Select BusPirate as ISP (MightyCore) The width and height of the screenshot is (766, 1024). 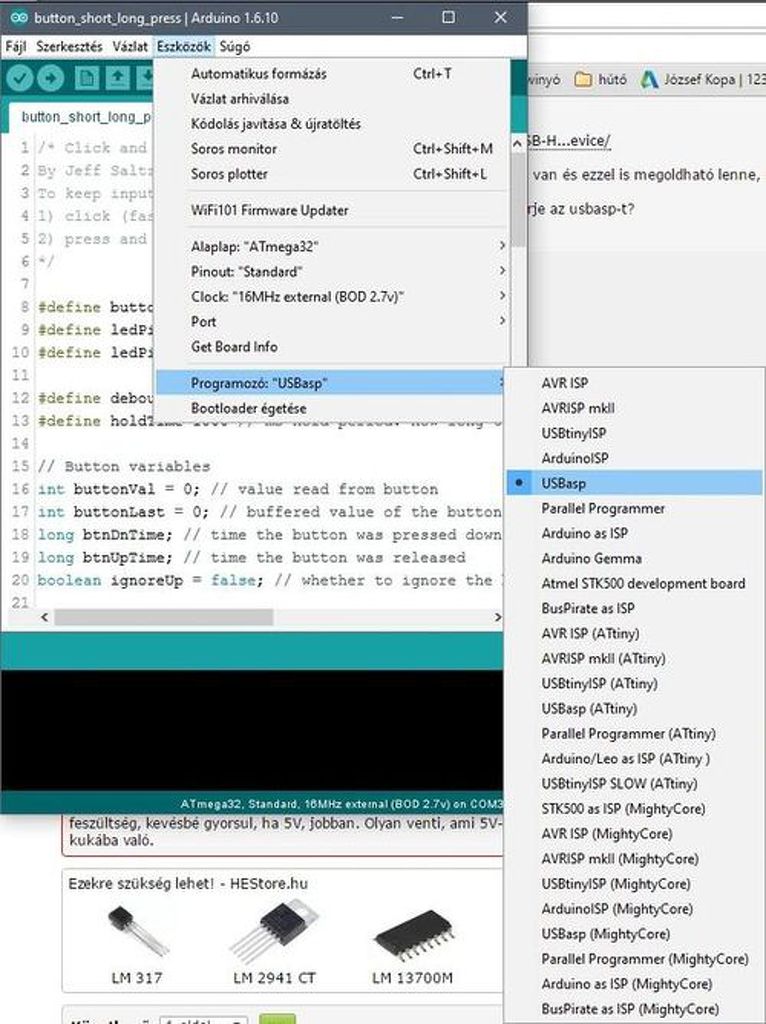tap(633, 1009)
